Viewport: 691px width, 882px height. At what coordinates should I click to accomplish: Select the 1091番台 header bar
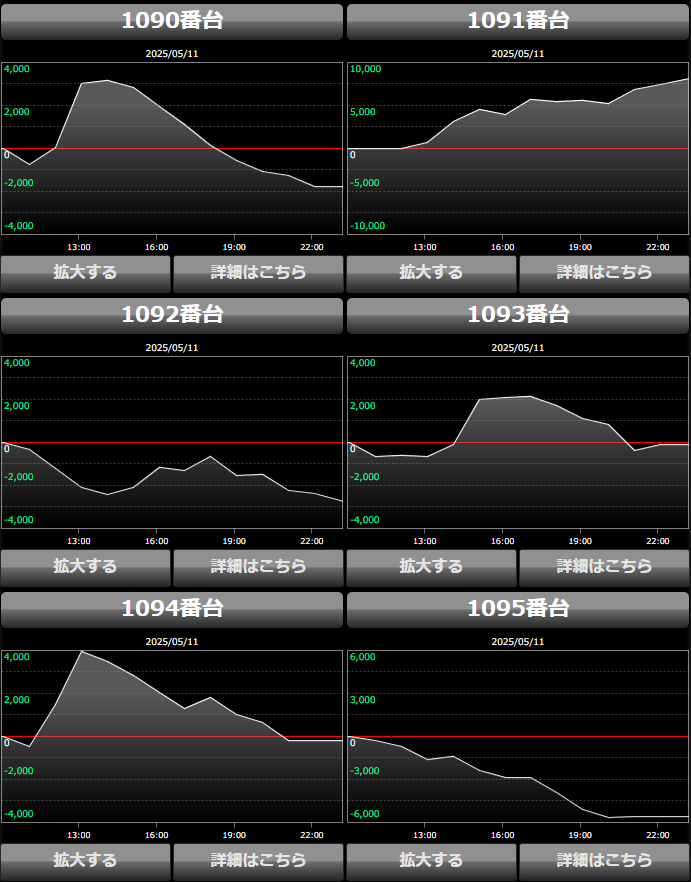coord(518,21)
